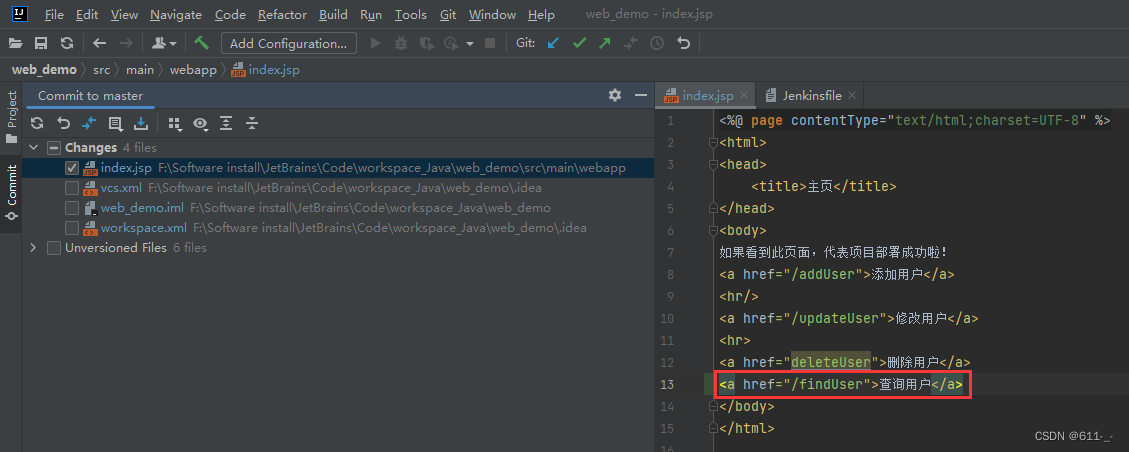This screenshot has width=1129, height=452.
Task: Open the Git menu
Action: point(448,14)
